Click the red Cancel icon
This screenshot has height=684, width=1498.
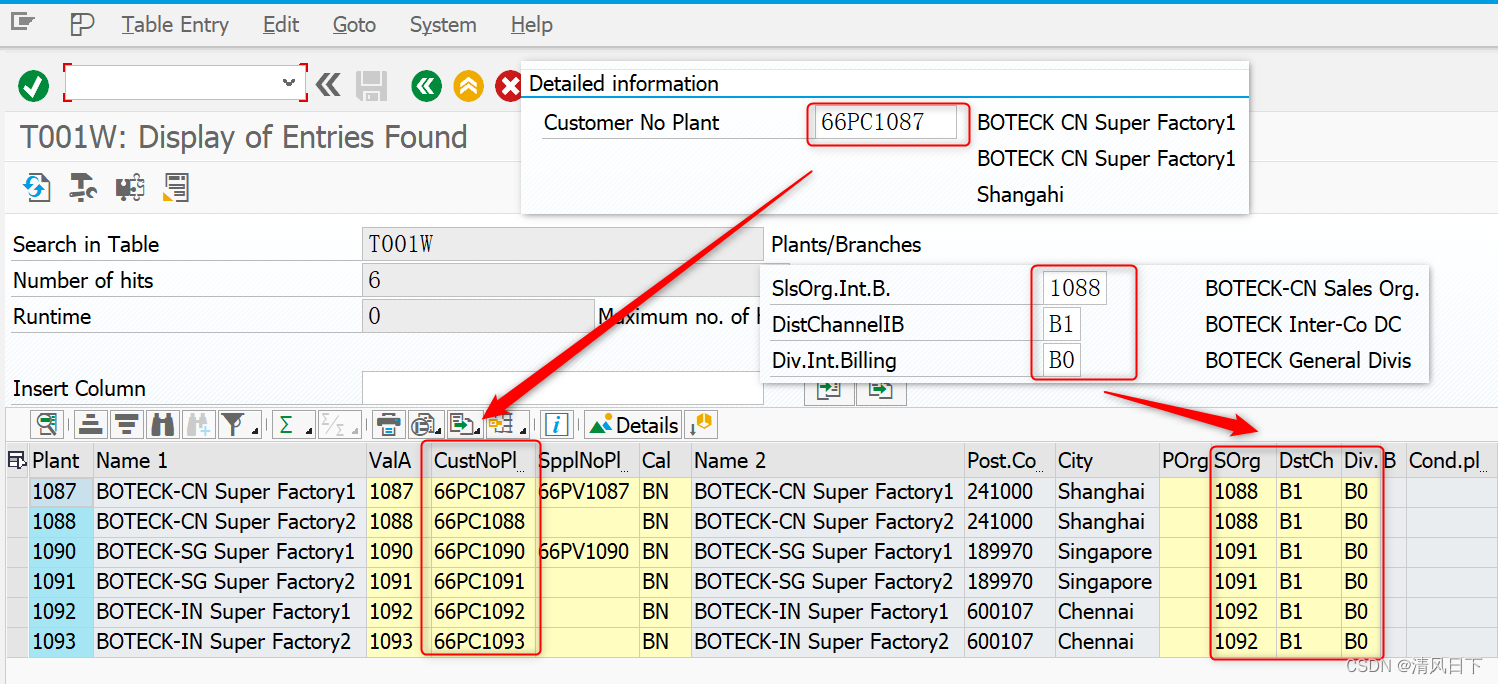tap(508, 86)
